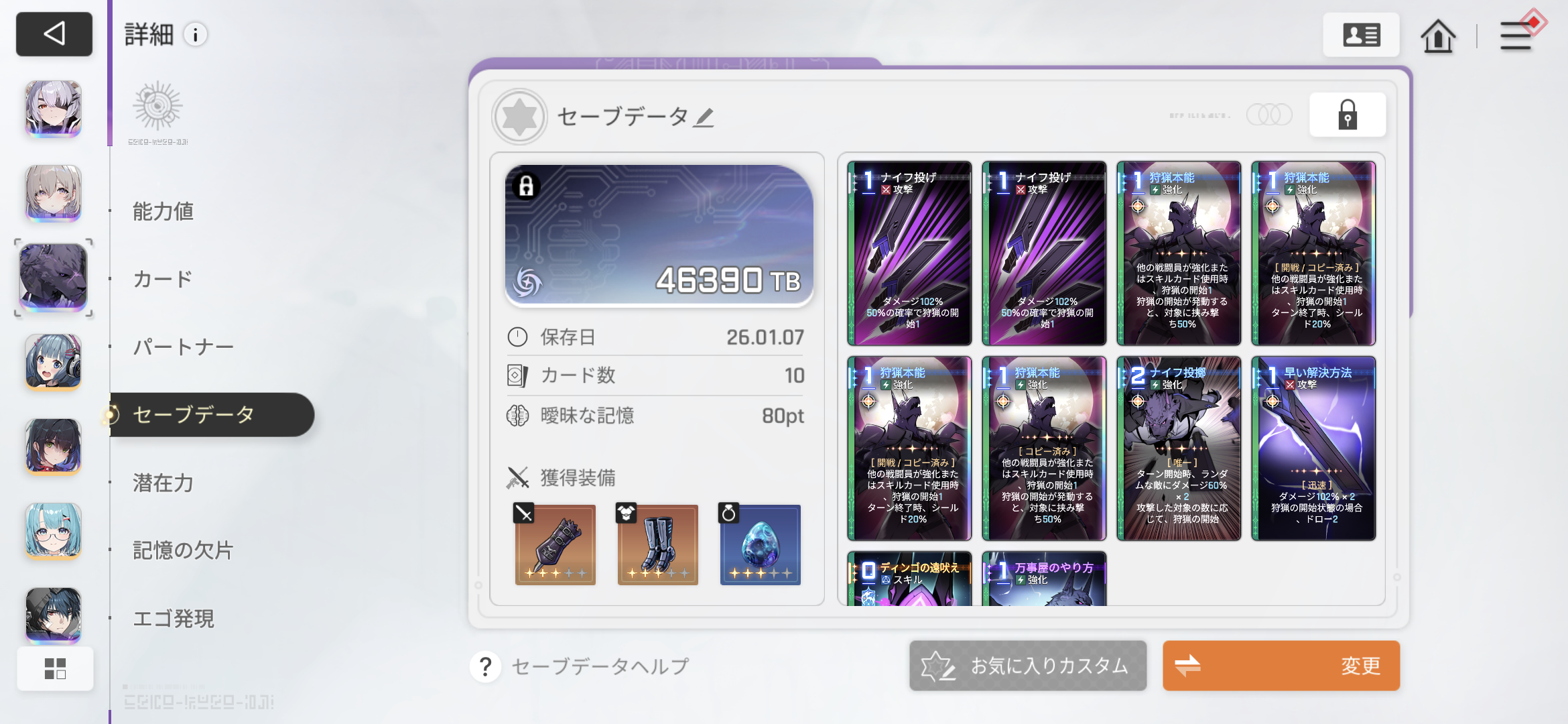Click the question mark help icon
This screenshot has width=1568, height=724.
486,667
